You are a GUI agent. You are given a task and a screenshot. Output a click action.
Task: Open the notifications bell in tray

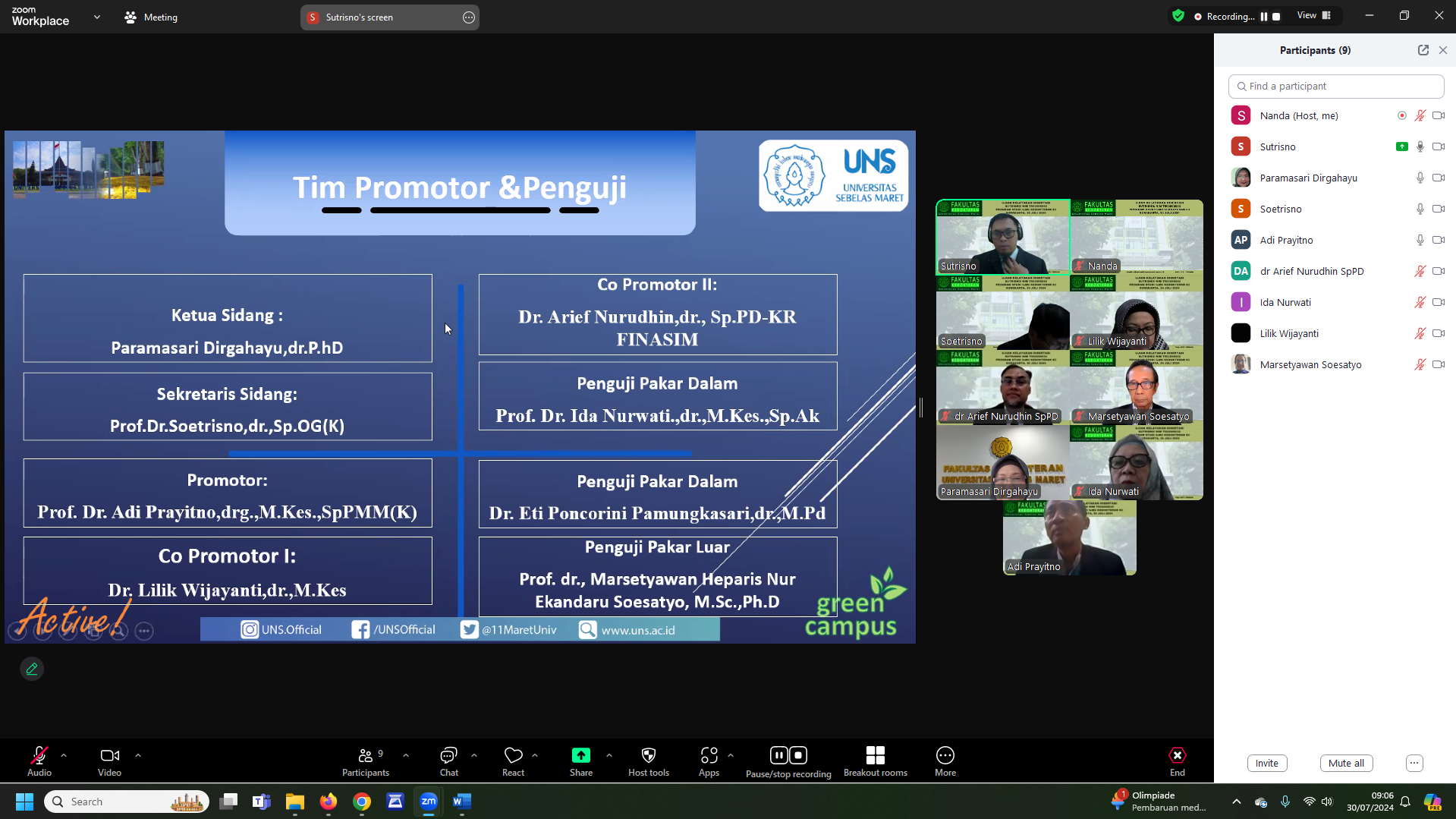pos(1405,802)
